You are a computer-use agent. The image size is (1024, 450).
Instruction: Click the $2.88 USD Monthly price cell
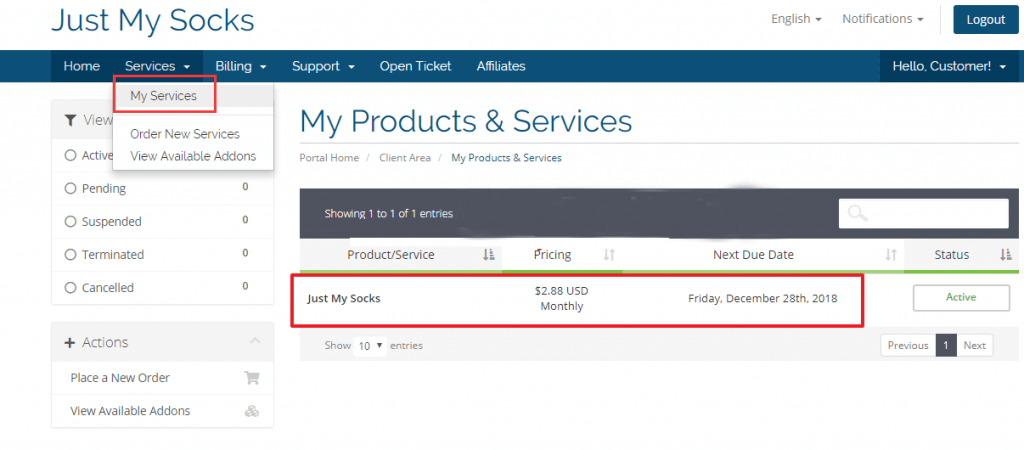(x=562, y=298)
